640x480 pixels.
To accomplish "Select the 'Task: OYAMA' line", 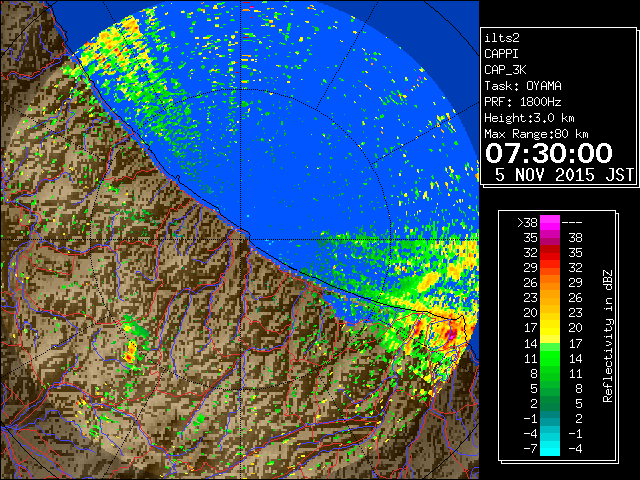I will (x=523, y=86).
